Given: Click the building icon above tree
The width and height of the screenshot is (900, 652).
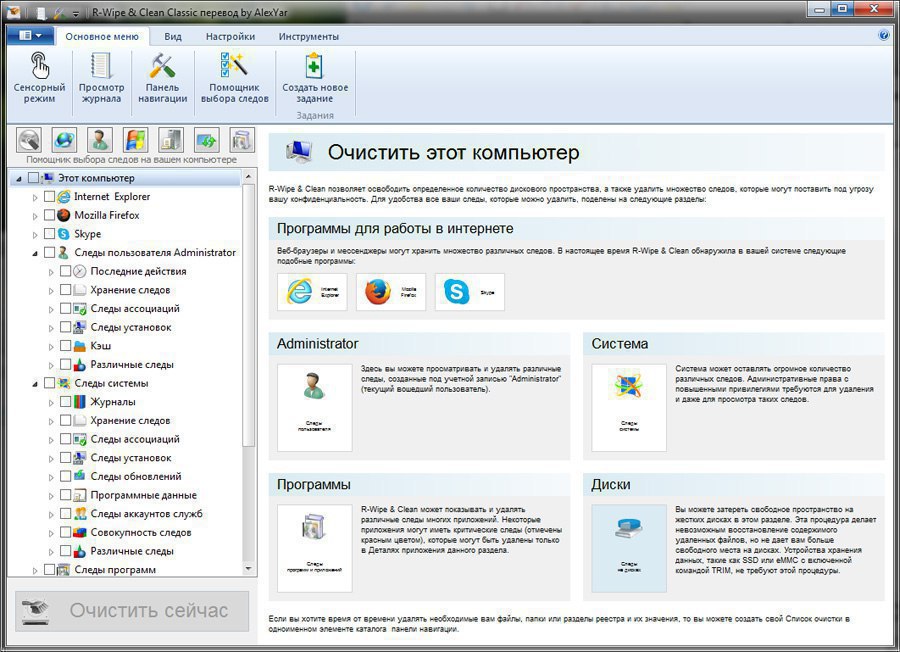Looking at the screenshot, I should (171, 141).
